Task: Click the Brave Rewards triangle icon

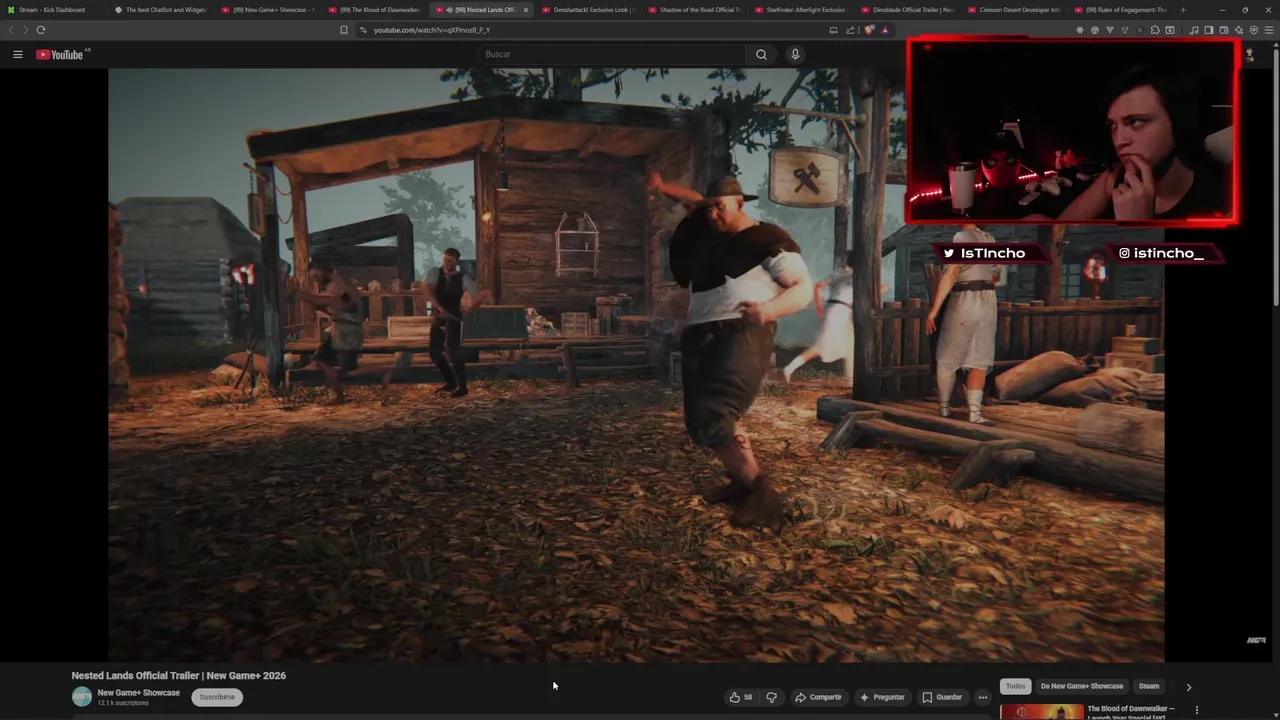Action: click(885, 30)
